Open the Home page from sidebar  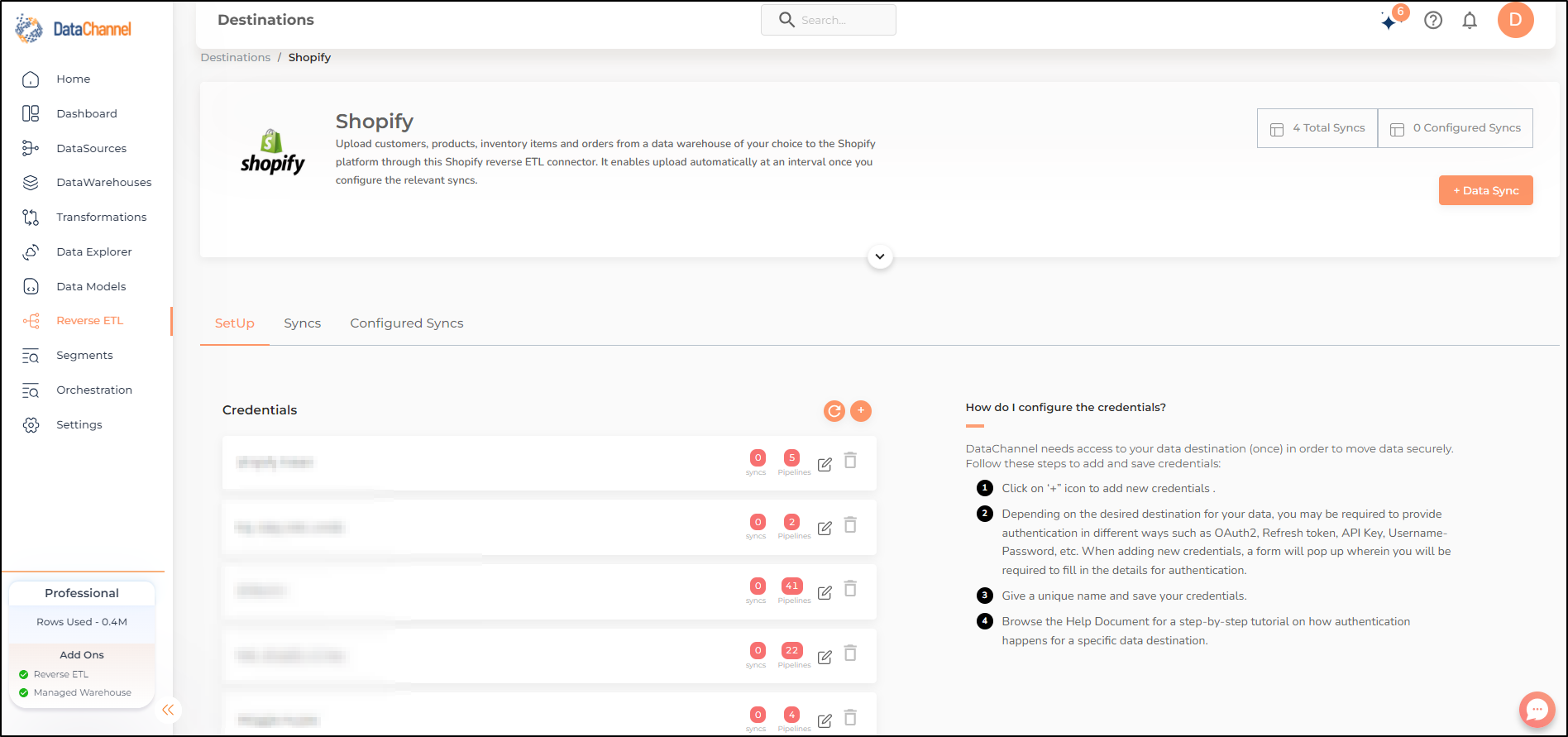pyautogui.click(x=73, y=79)
